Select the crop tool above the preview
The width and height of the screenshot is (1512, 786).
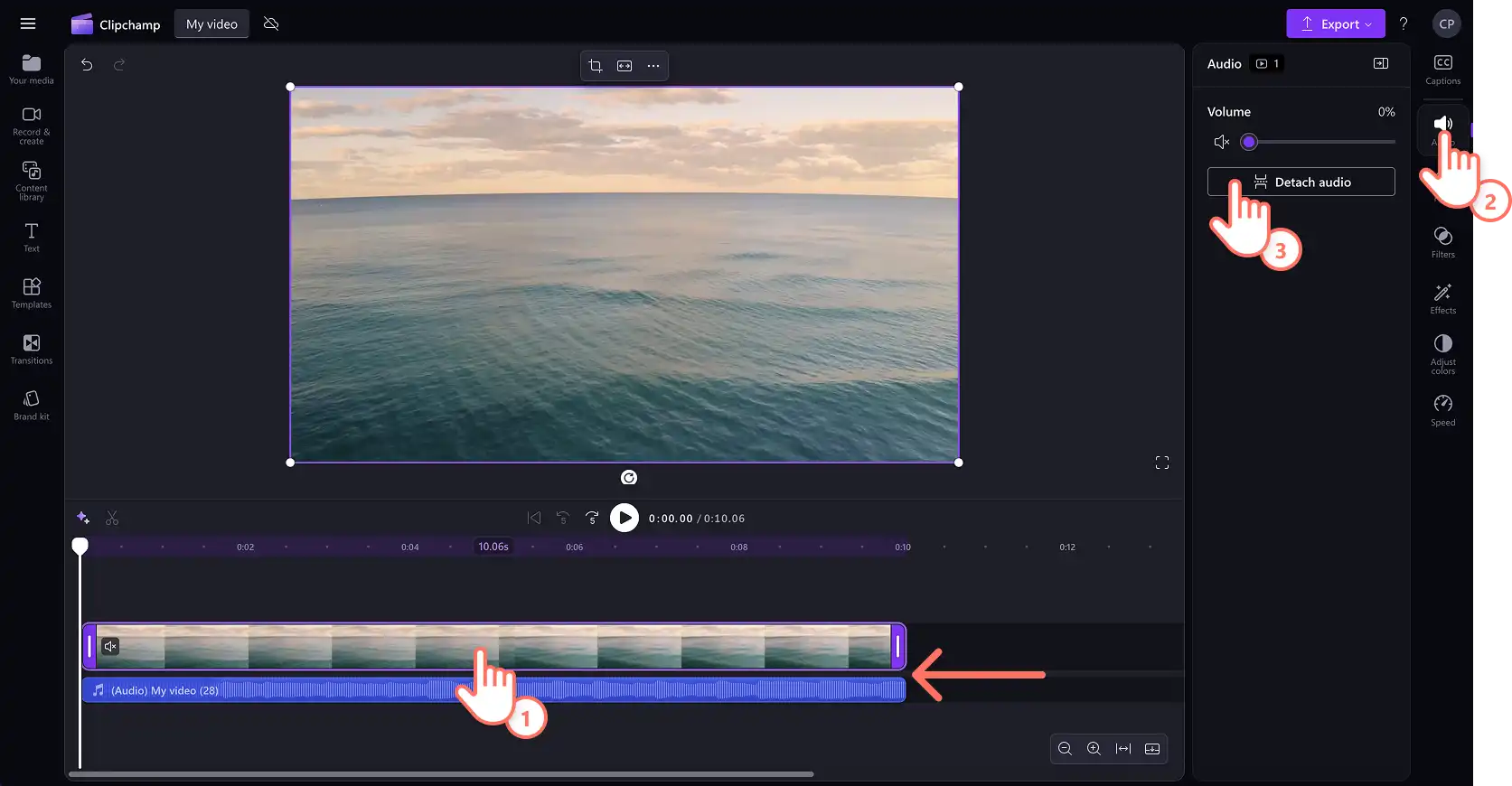point(596,66)
